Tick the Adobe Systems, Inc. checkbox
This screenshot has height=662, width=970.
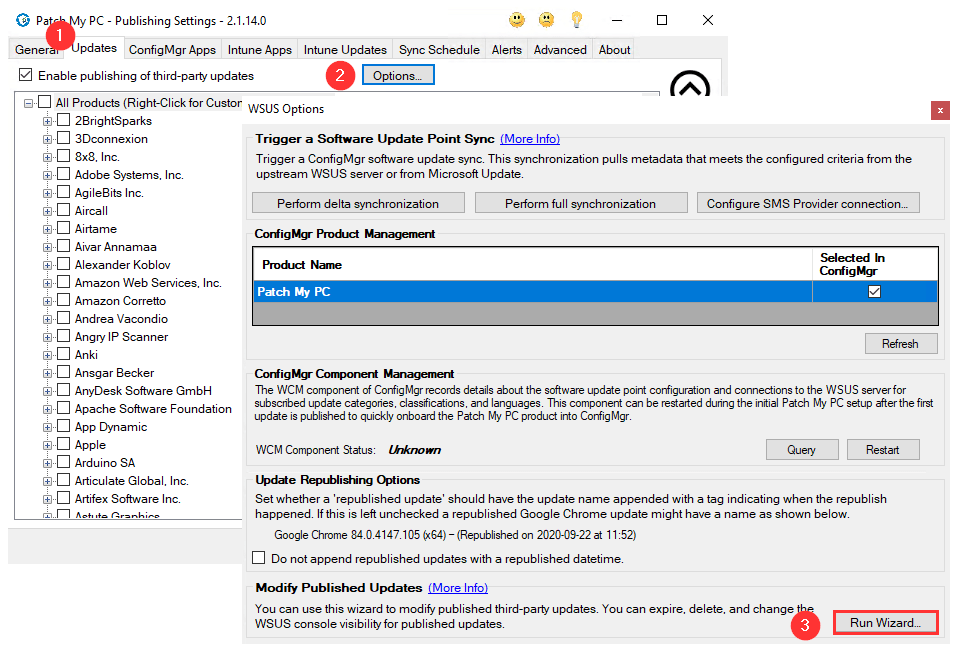(64, 174)
